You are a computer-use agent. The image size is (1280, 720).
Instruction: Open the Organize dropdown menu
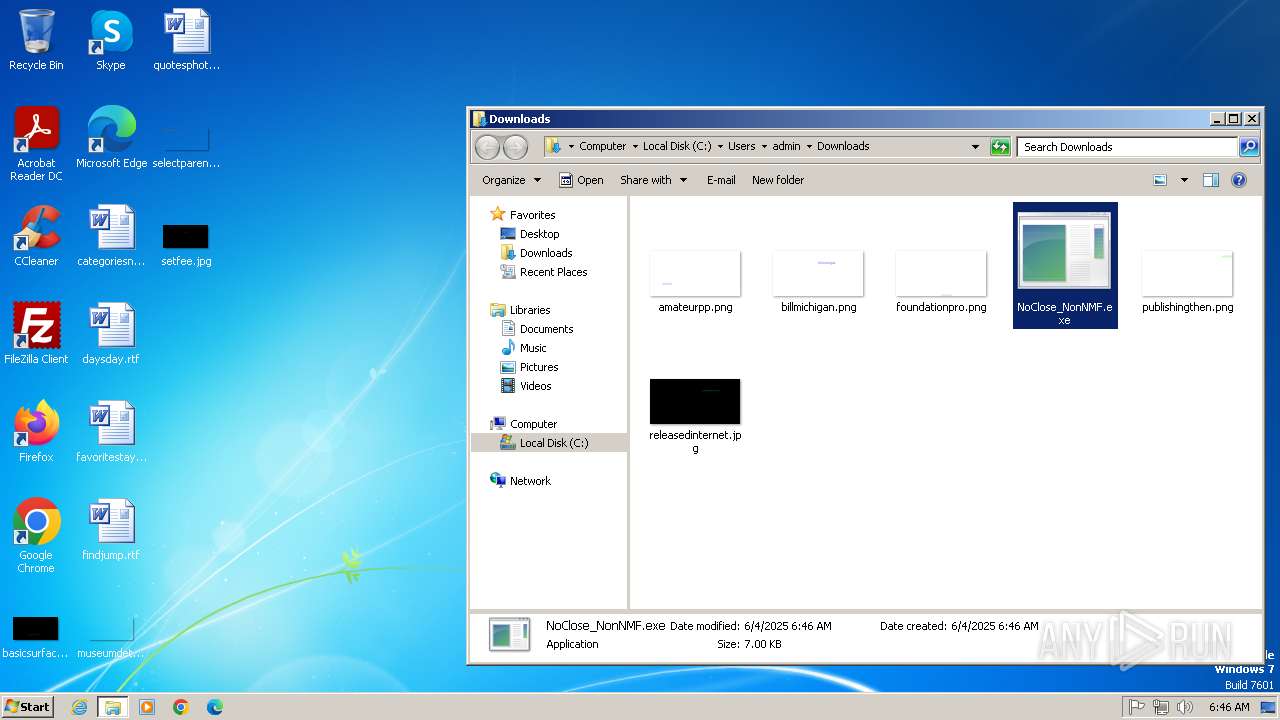[x=512, y=180]
